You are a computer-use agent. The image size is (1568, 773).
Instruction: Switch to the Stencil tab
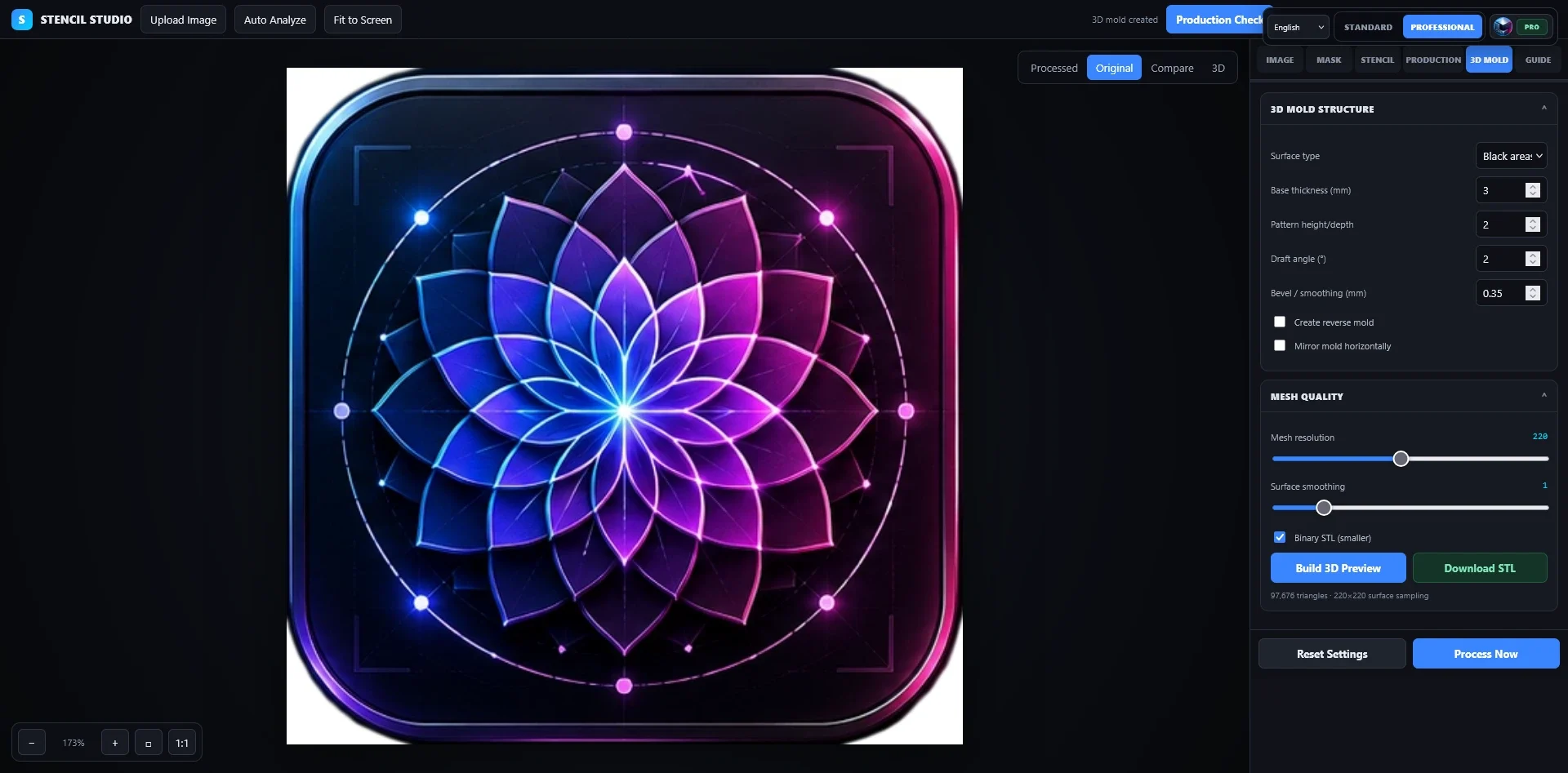pos(1377,60)
